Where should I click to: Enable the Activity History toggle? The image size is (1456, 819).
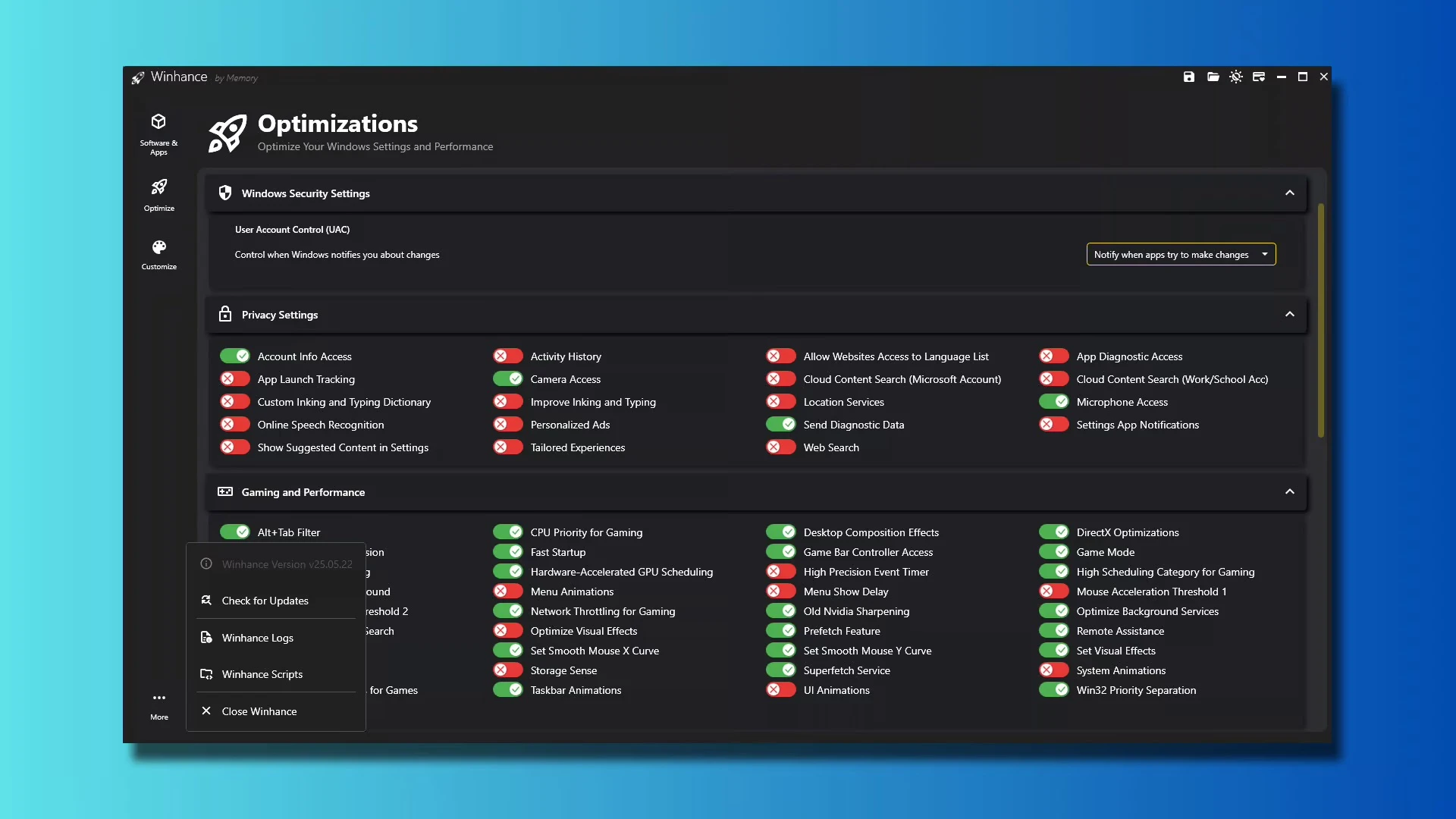coord(508,356)
